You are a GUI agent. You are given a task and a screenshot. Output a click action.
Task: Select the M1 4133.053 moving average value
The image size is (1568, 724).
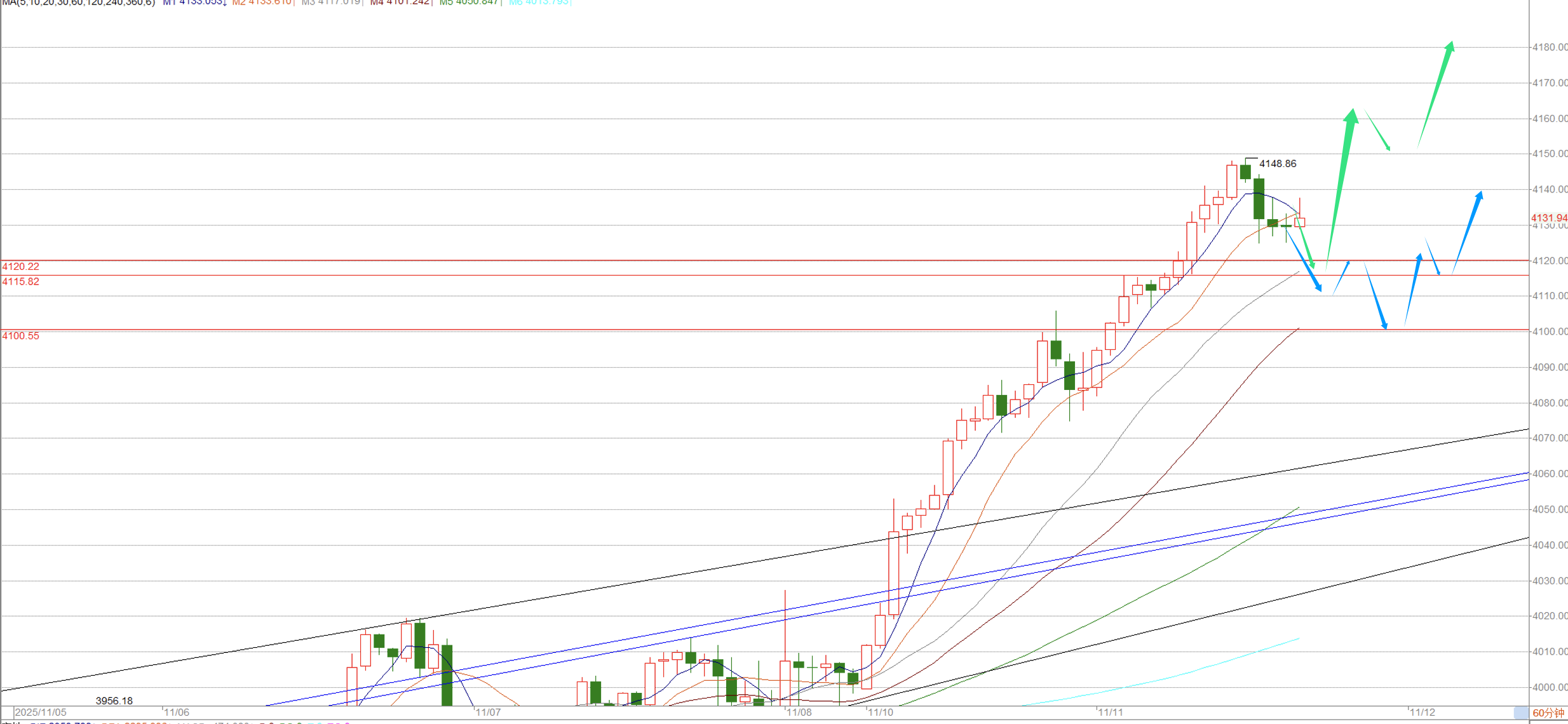(x=194, y=3)
